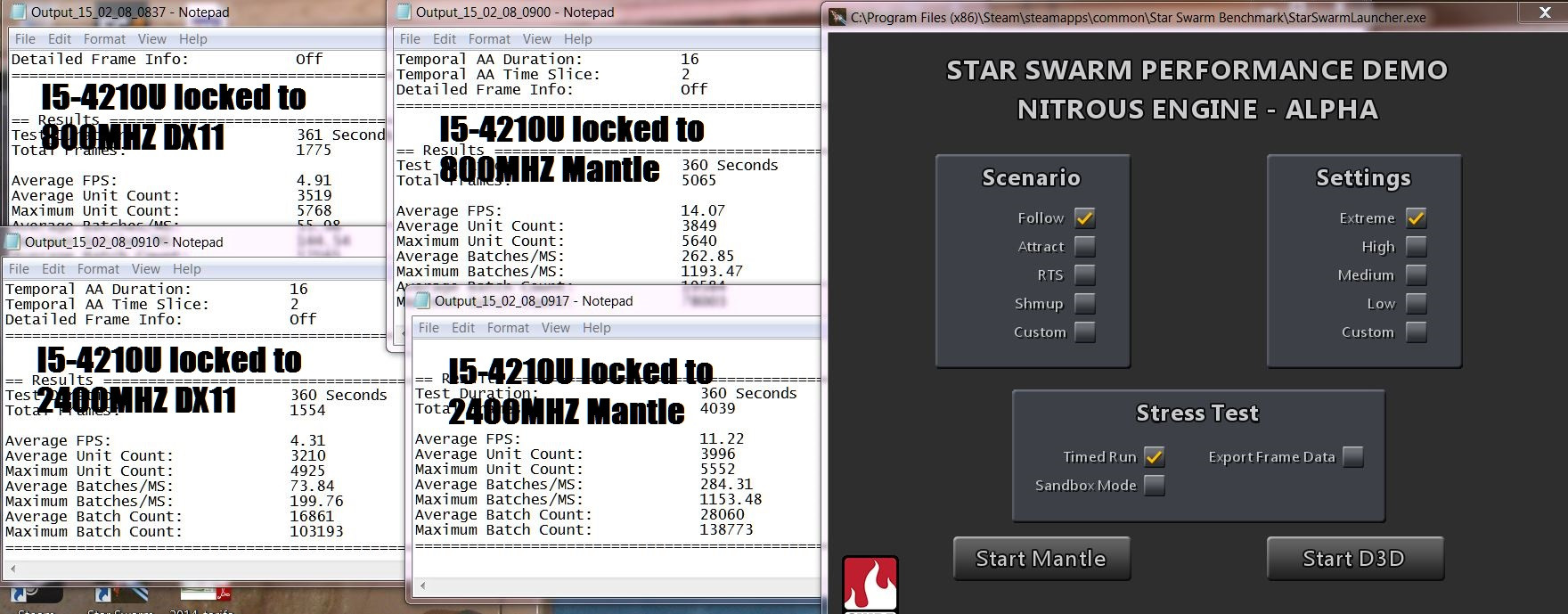Open Edit menu in Output_15_02_08_0900 Notepad
Image resolution: width=1568 pixels, height=614 pixels.
point(445,39)
